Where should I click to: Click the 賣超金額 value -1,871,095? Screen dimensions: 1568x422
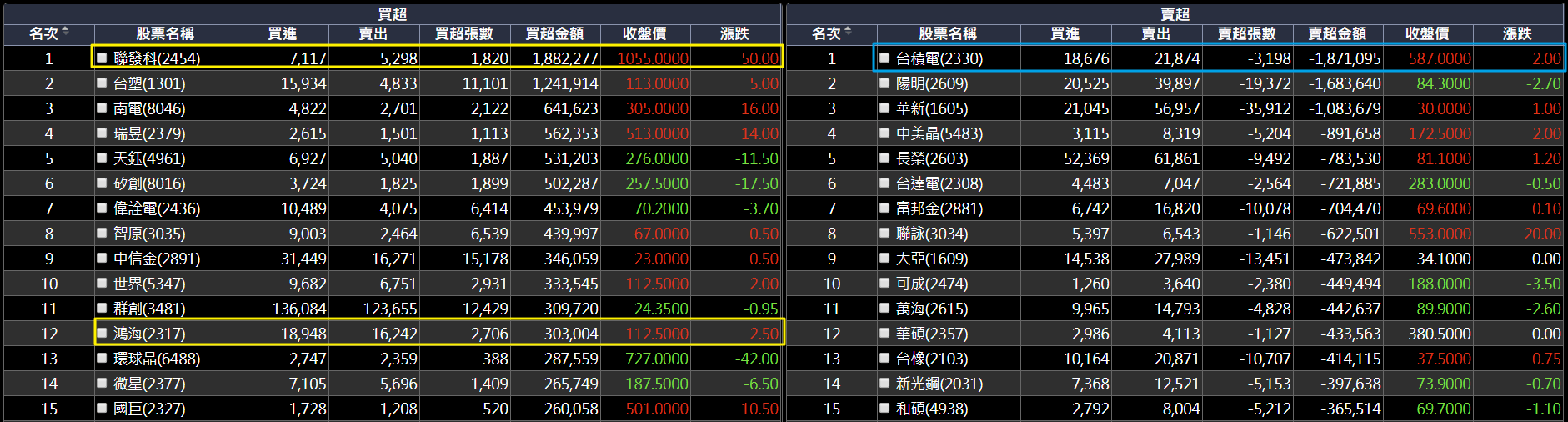1345,58
